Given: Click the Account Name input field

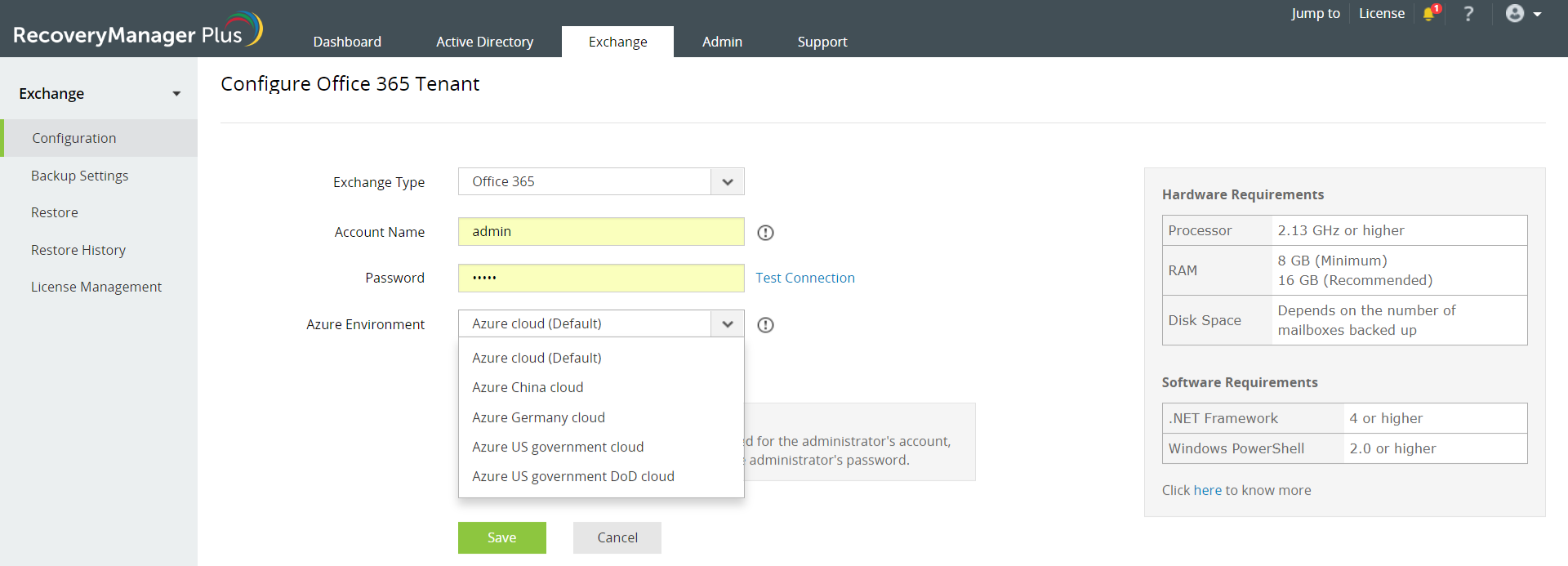Looking at the screenshot, I should 600,232.
